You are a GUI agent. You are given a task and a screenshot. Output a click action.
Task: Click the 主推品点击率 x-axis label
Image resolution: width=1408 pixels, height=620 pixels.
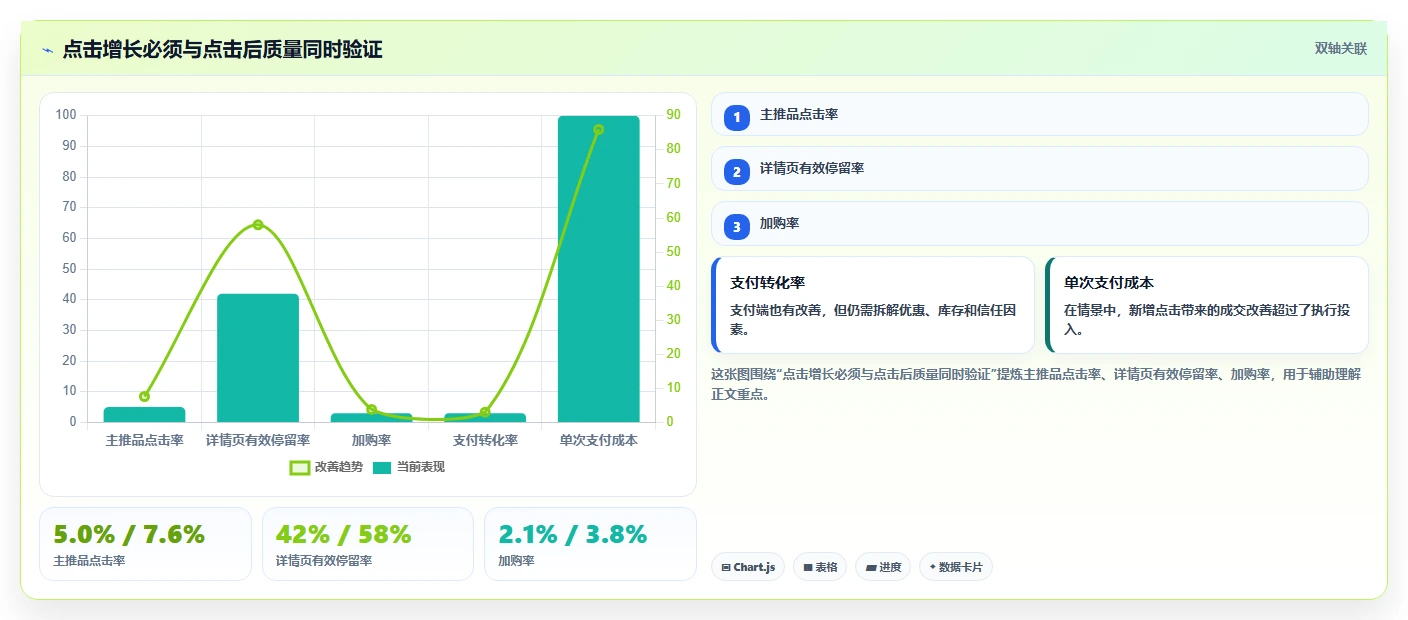144,440
